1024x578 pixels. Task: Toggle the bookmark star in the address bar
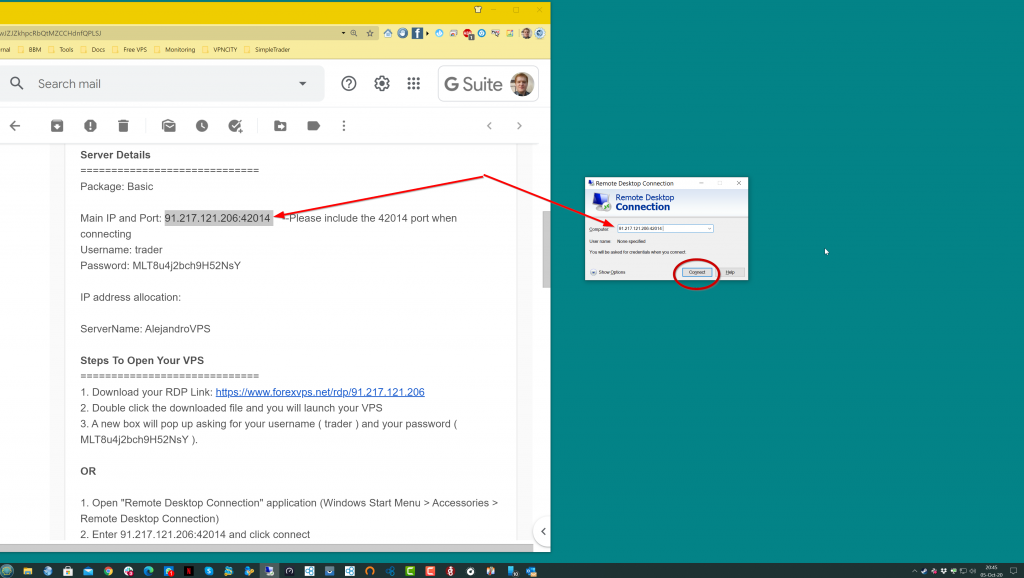pos(368,31)
